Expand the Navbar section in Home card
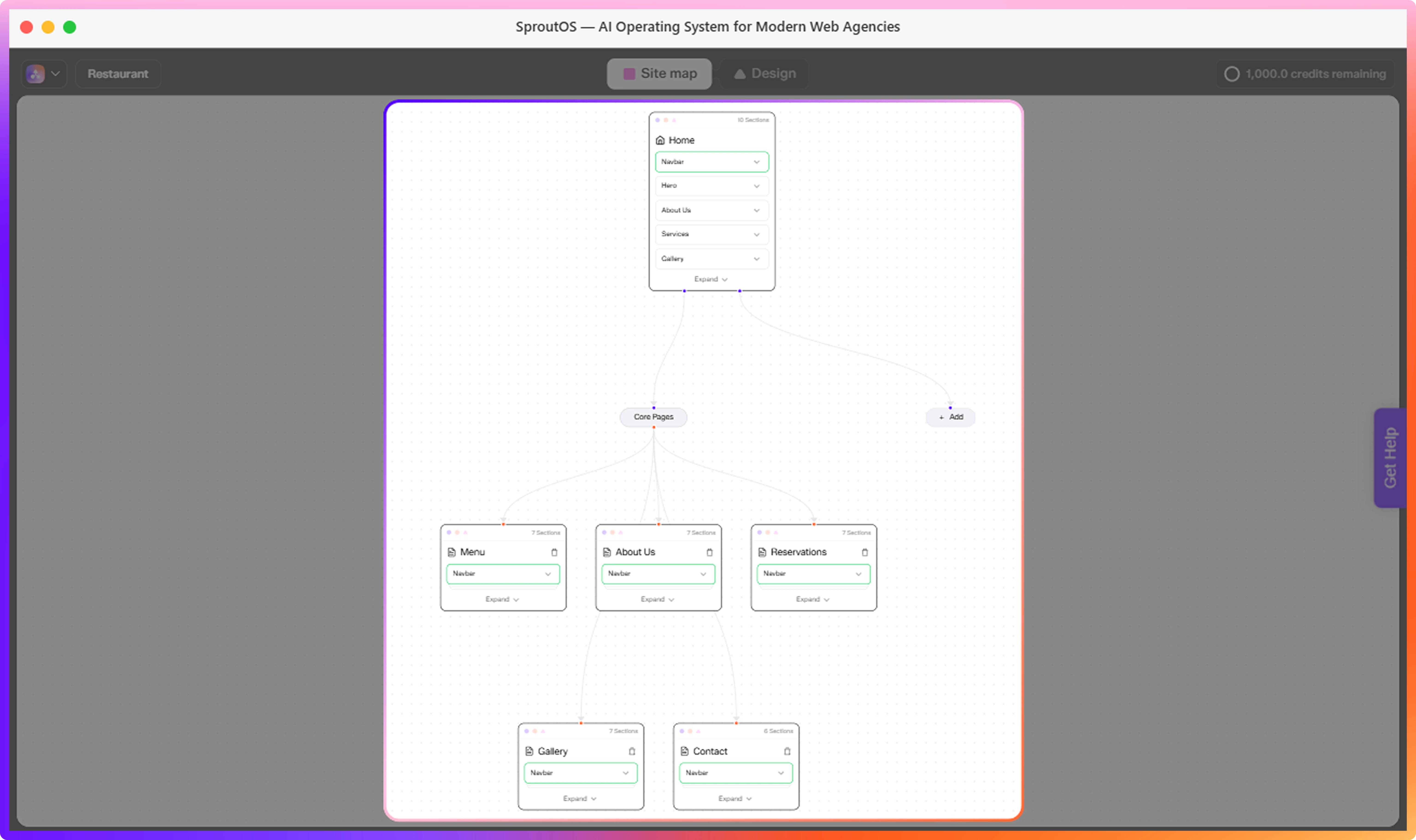This screenshot has height=840, width=1416. (712, 162)
